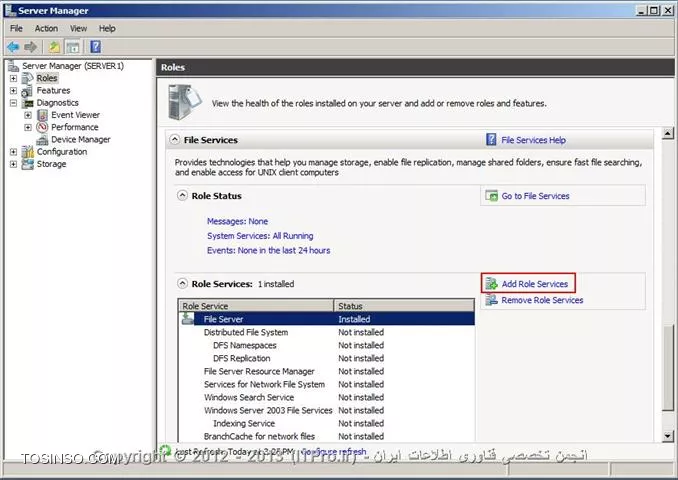Click the Remove Role Services icon
Screen dimensions: 678x480
coord(491,300)
